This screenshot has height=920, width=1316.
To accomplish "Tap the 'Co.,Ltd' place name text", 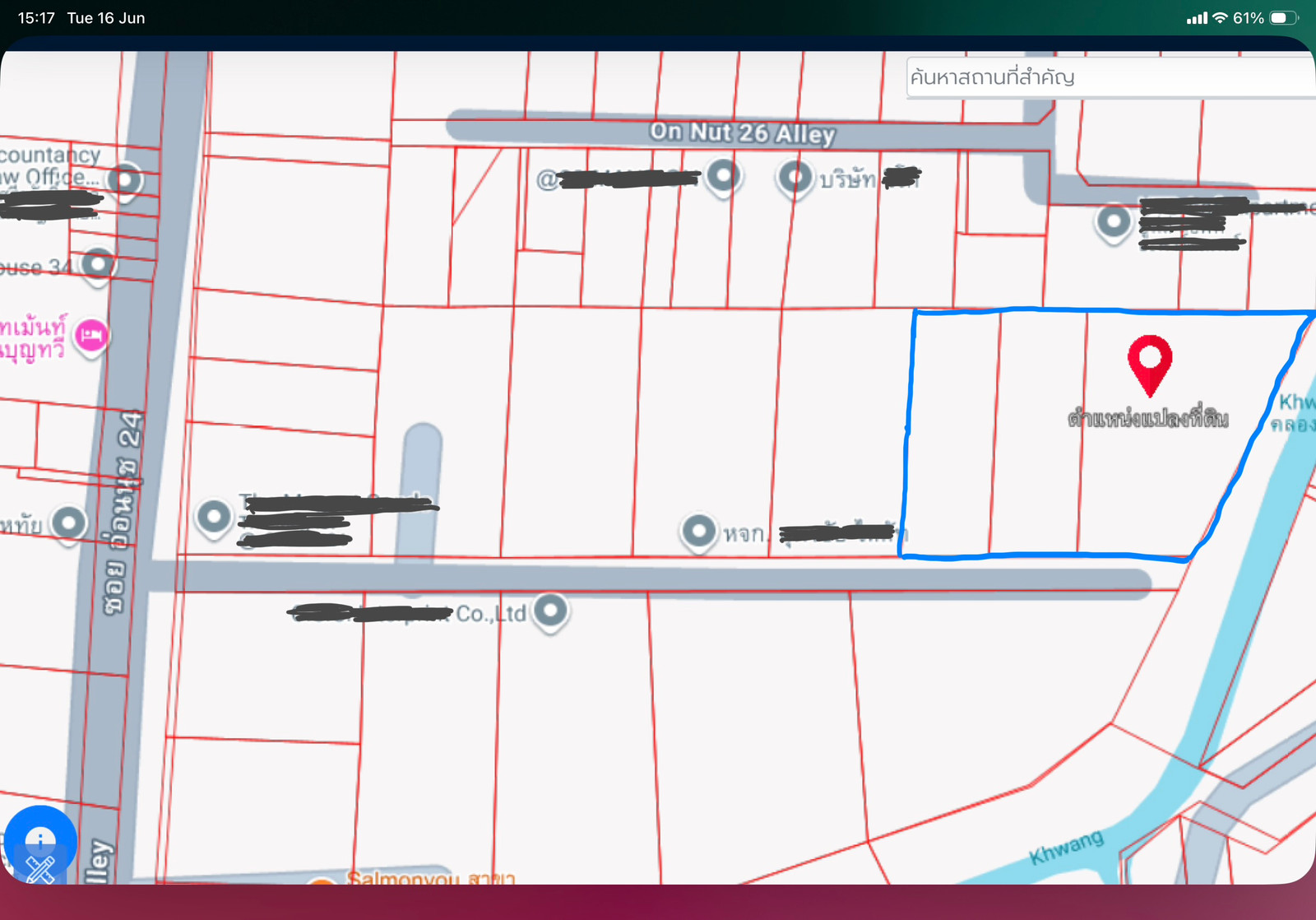I will pos(491,614).
